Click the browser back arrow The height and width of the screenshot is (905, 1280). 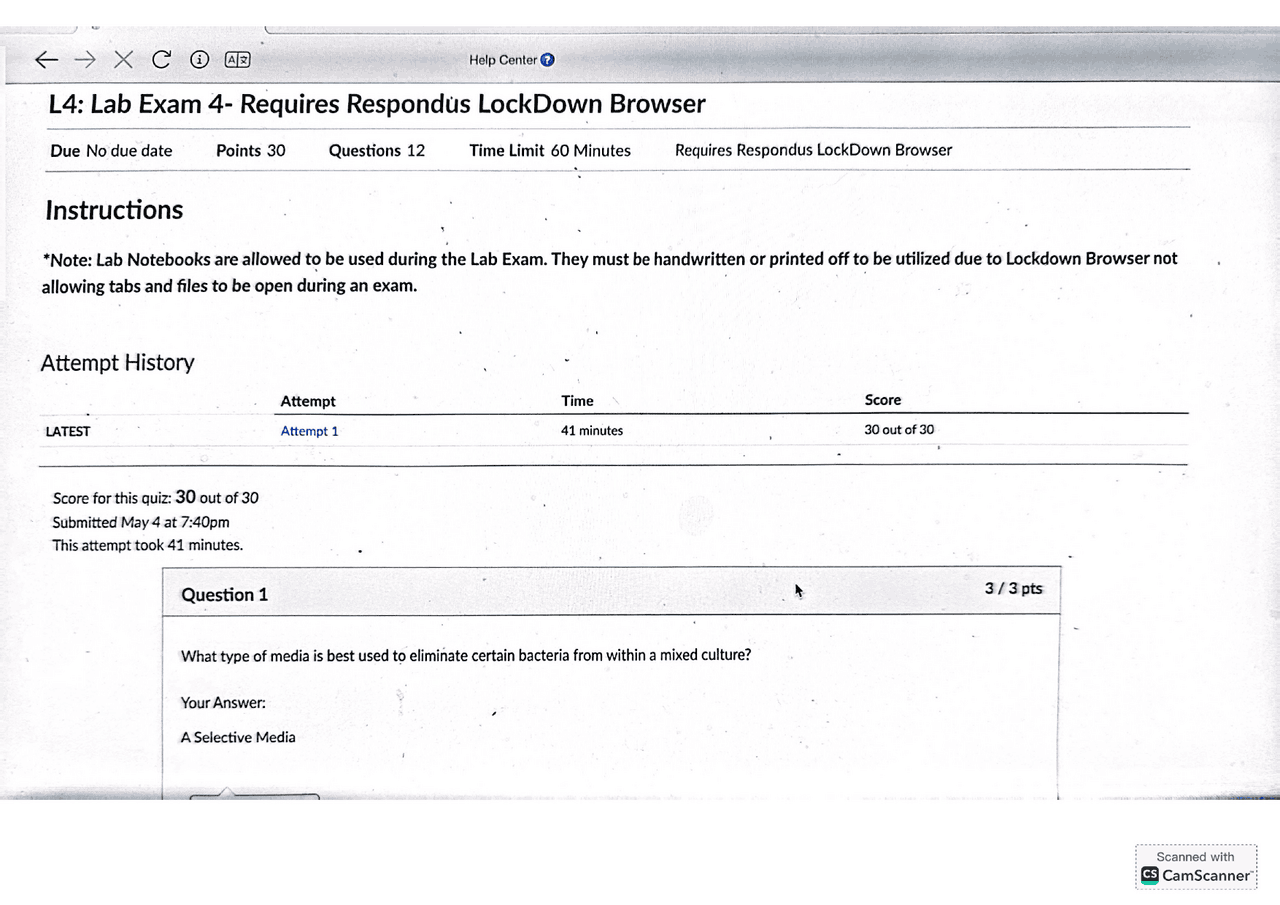point(46,60)
